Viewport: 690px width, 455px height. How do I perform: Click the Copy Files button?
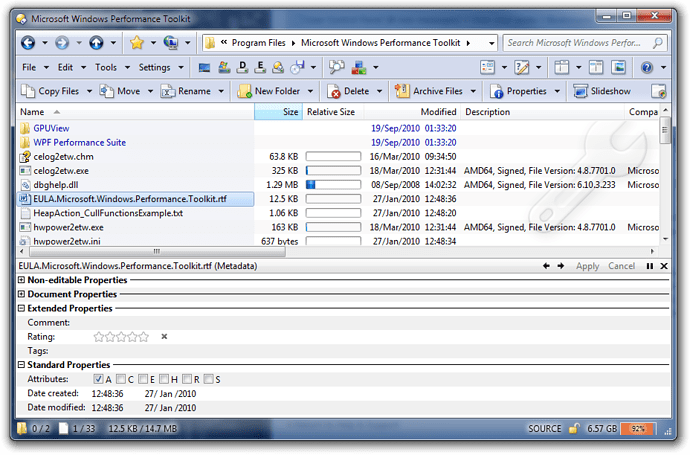click(x=50, y=91)
